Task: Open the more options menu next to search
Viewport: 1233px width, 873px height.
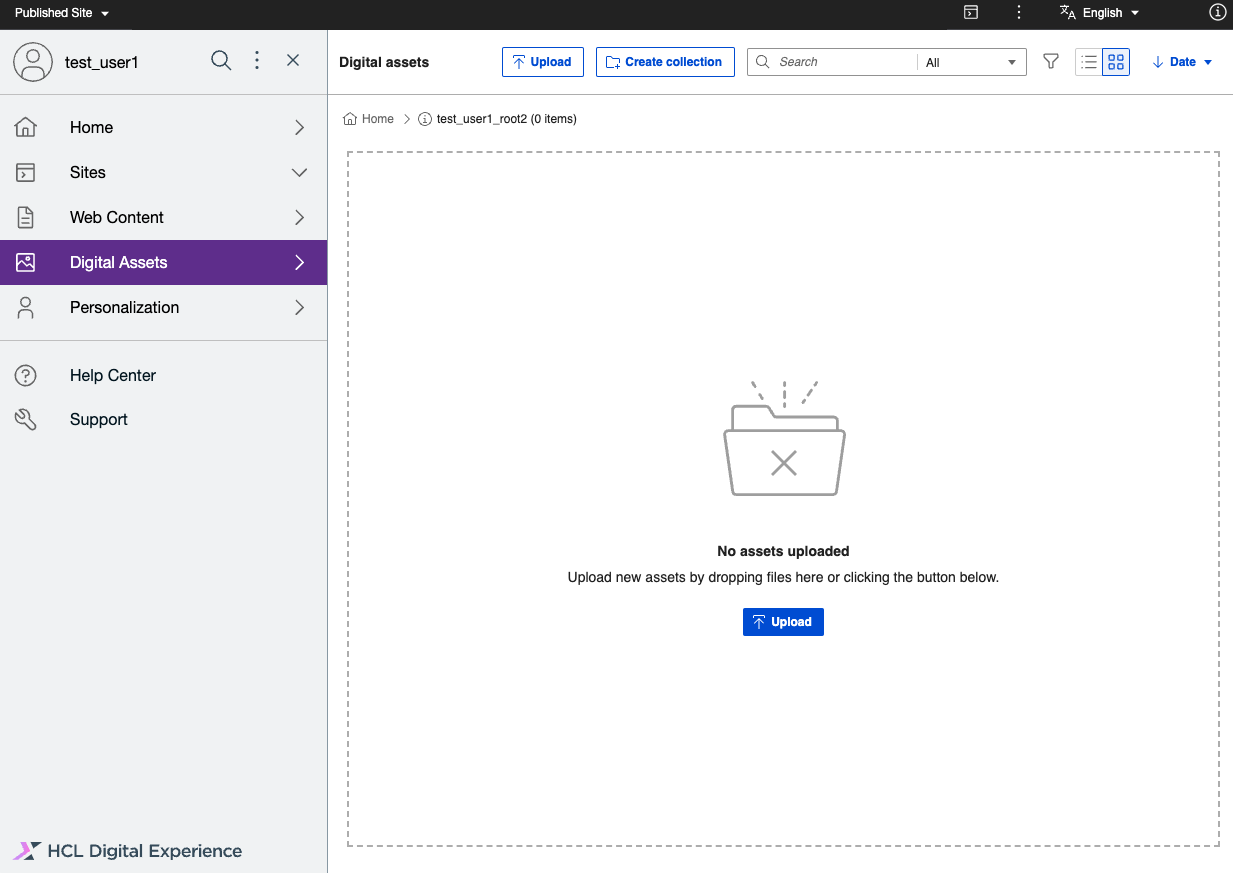Action: pyautogui.click(x=257, y=61)
